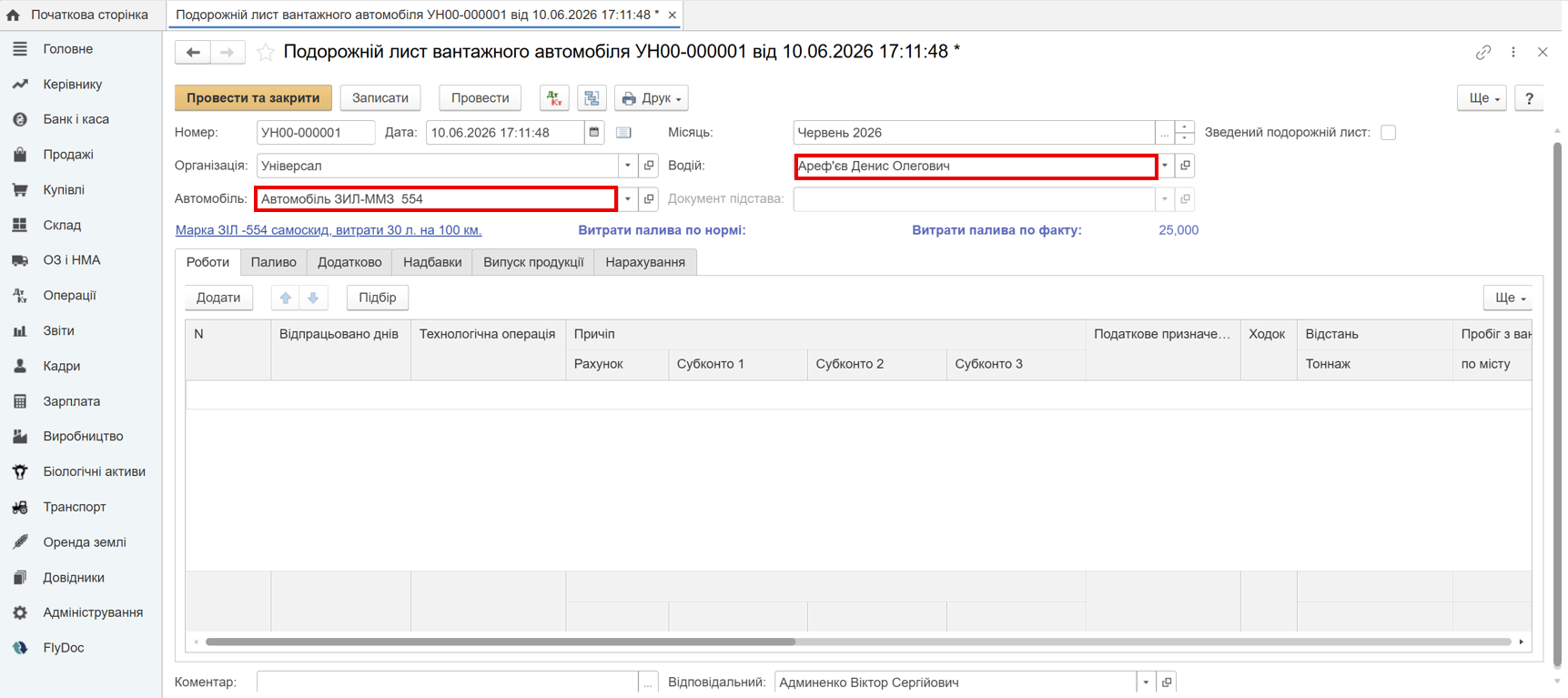Open the Марка ЗІЛ-554 самоскид link

(329, 231)
